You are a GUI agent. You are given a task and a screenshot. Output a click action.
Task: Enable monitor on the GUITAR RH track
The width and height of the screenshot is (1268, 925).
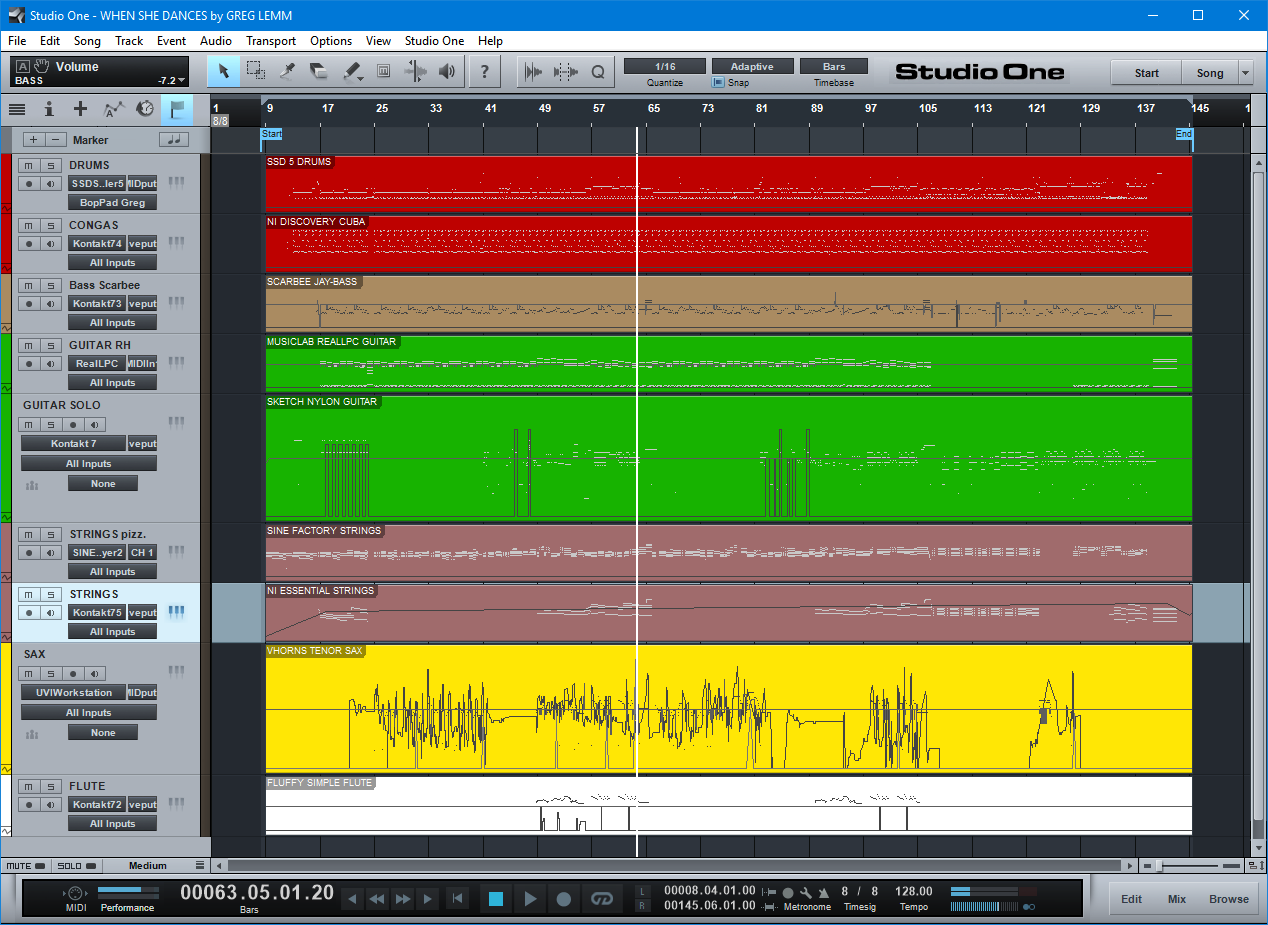pyautogui.click(x=50, y=363)
